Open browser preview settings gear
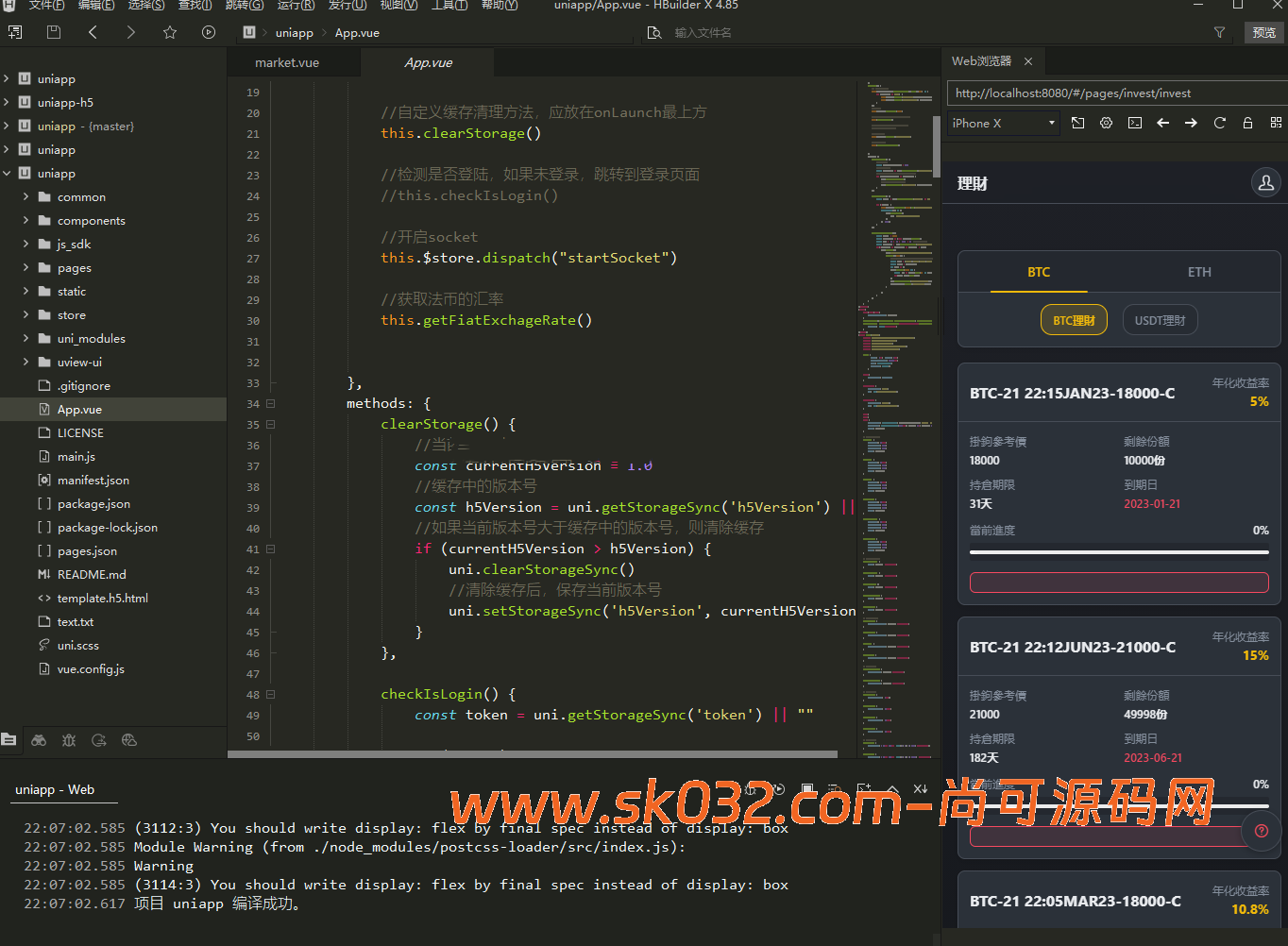 click(1106, 123)
